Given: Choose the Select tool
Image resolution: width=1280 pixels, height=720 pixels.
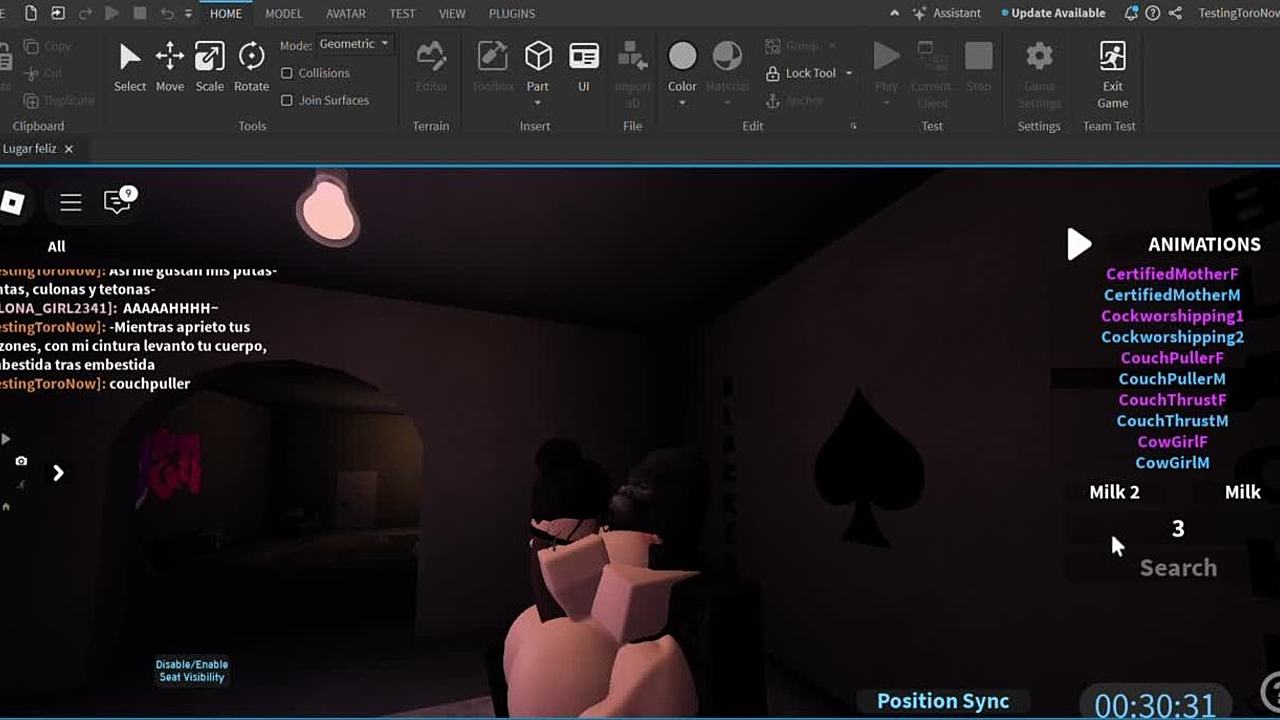Looking at the screenshot, I should tap(130, 66).
